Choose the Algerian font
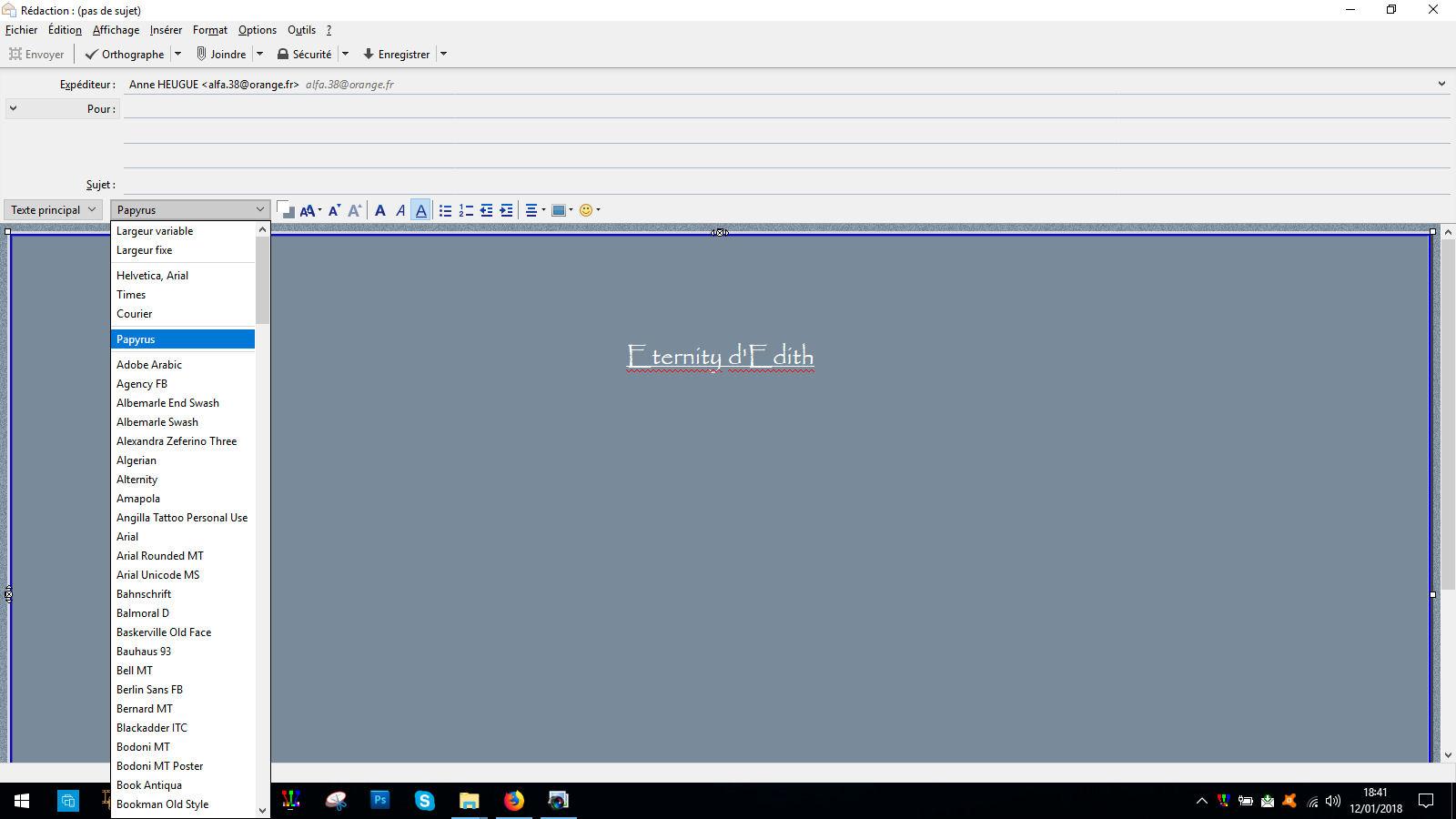 pyautogui.click(x=182, y=460)
